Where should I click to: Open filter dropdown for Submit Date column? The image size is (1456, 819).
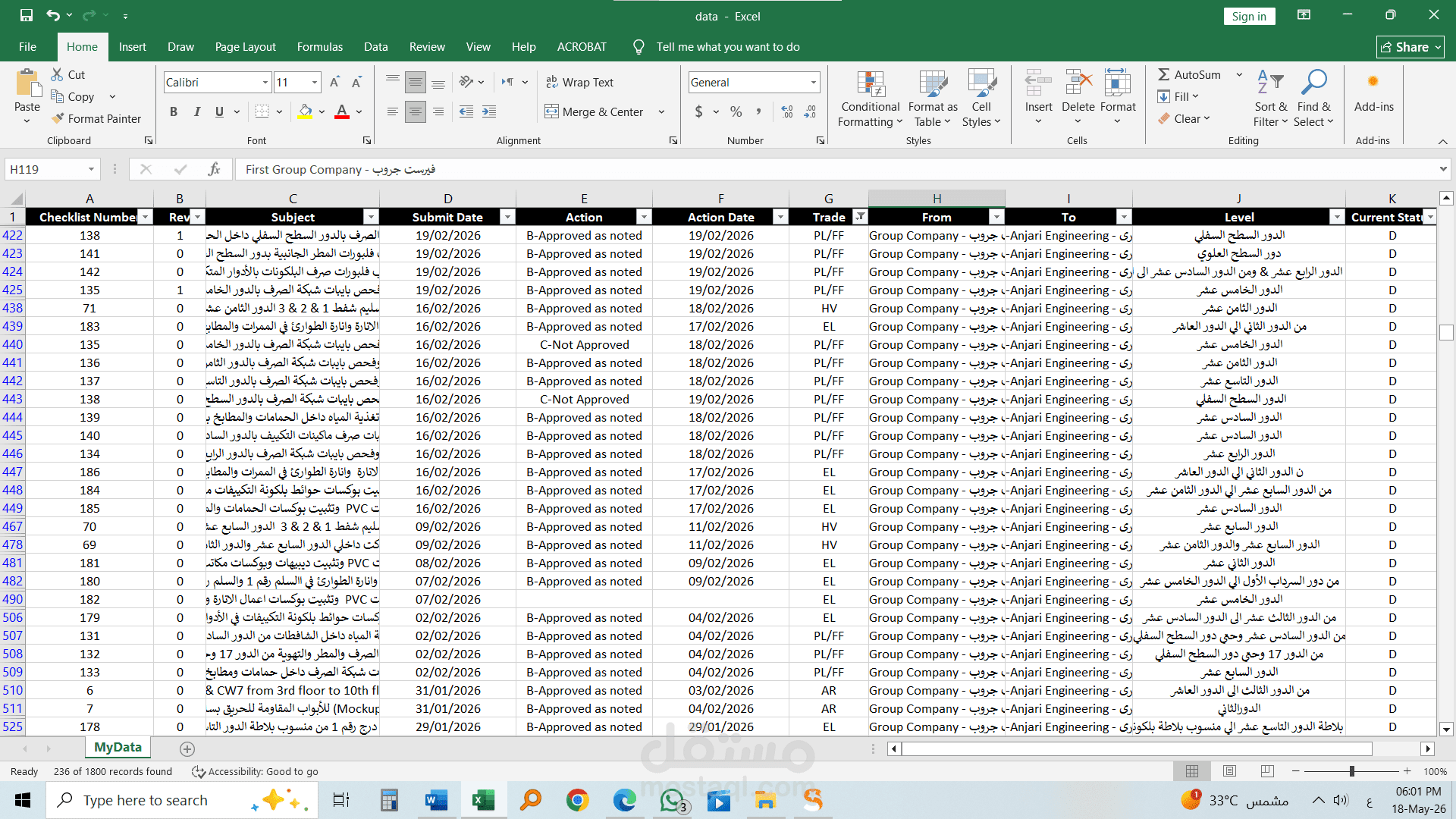507,217
